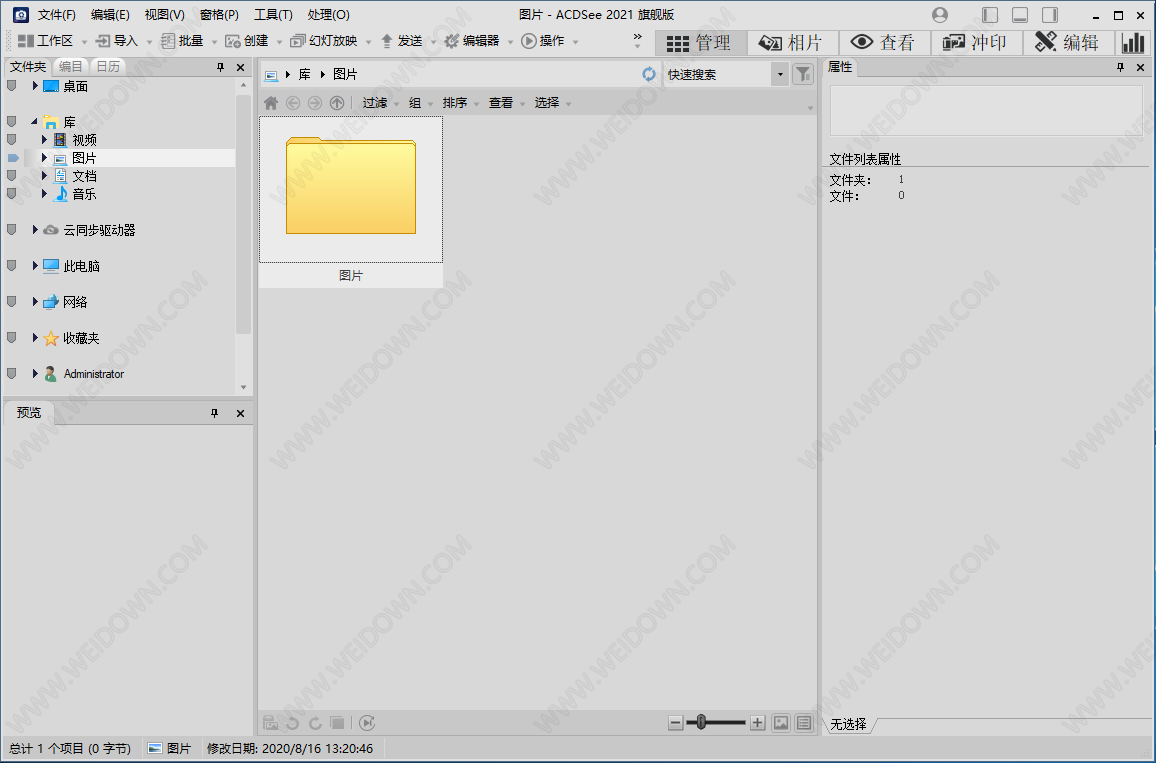Open the statistics chart mode icon
Viewport: 1156px width, 763px height.
[1134, 43]
